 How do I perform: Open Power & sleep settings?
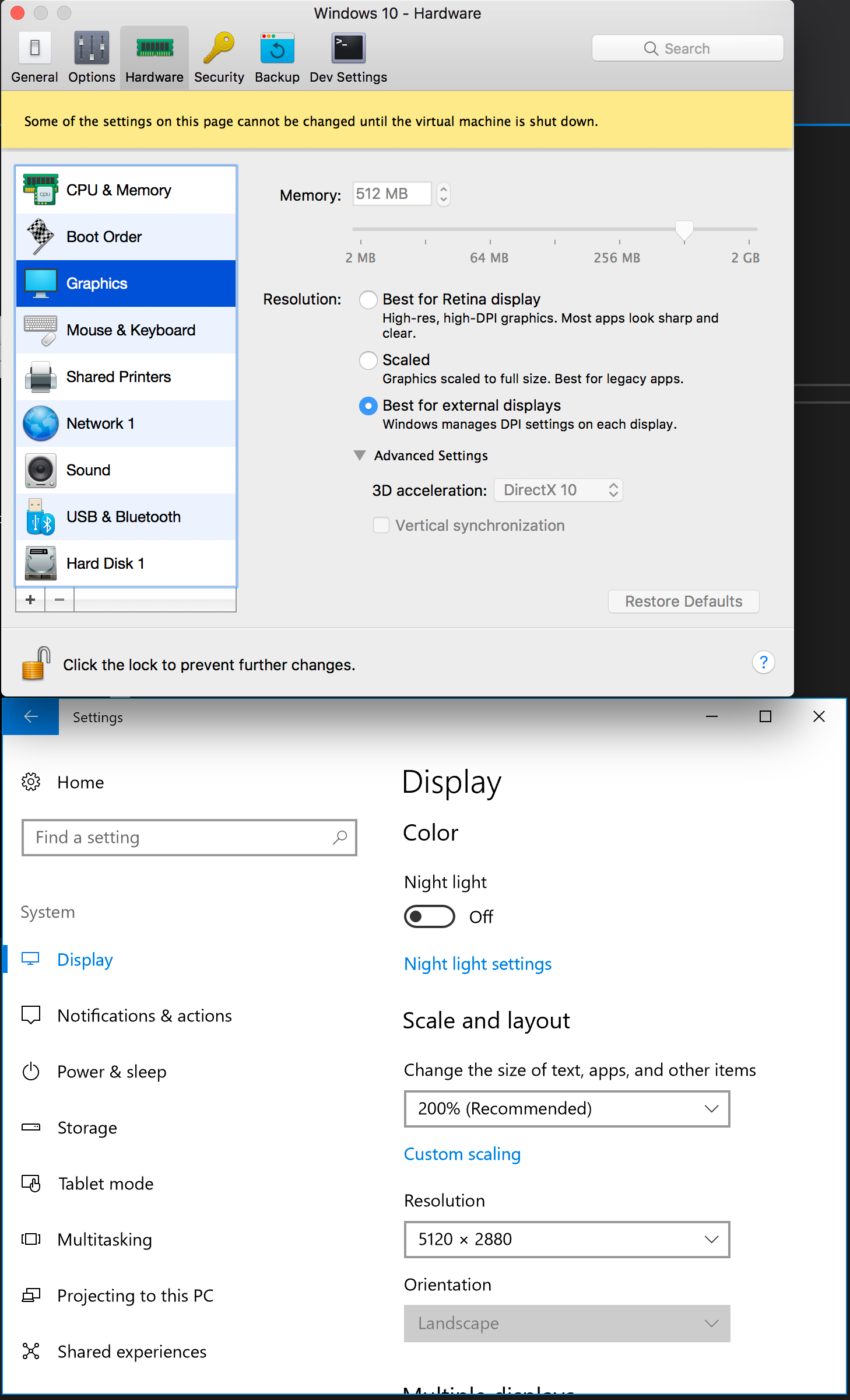click(94, 1072)
